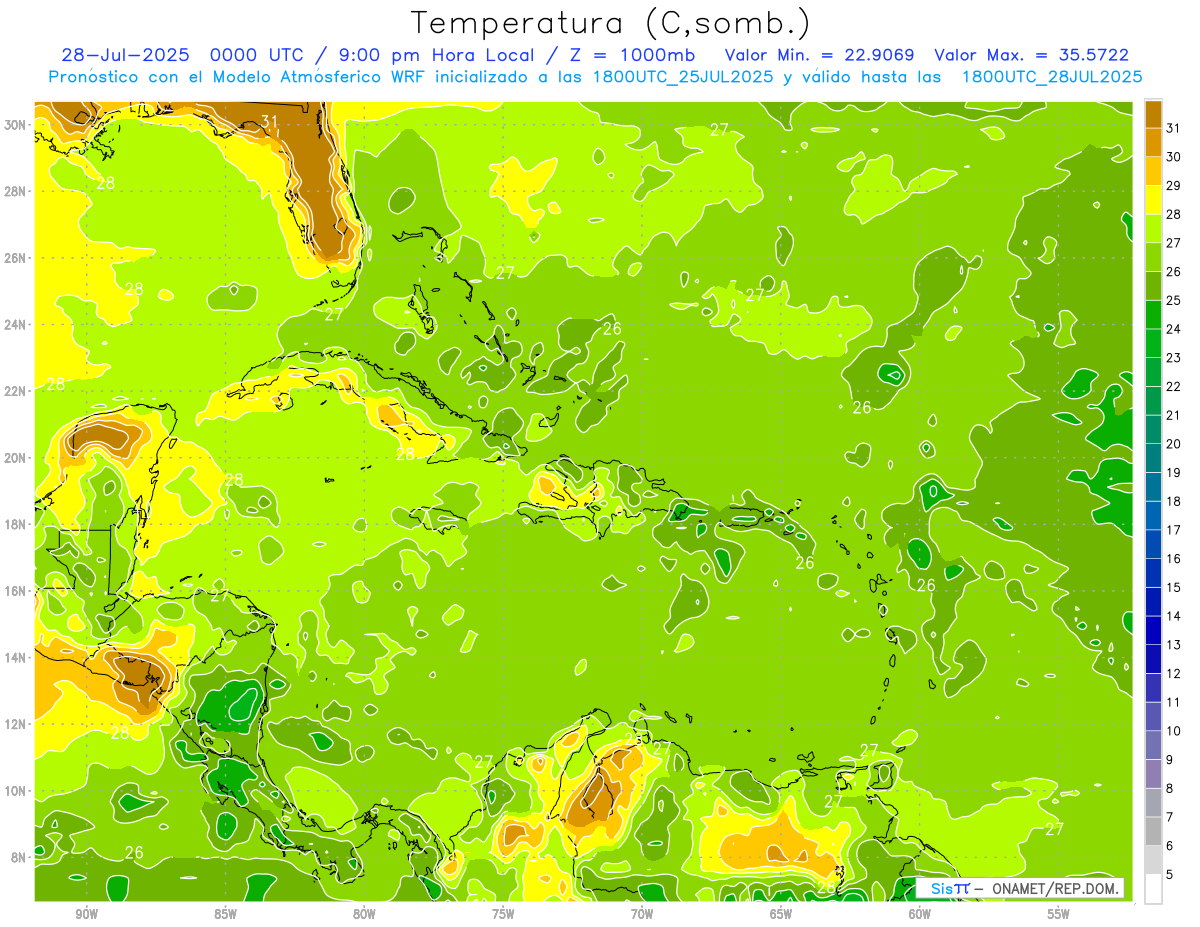Pick the yellow swatch between legend labels 28 and 29

point(1153,199)
